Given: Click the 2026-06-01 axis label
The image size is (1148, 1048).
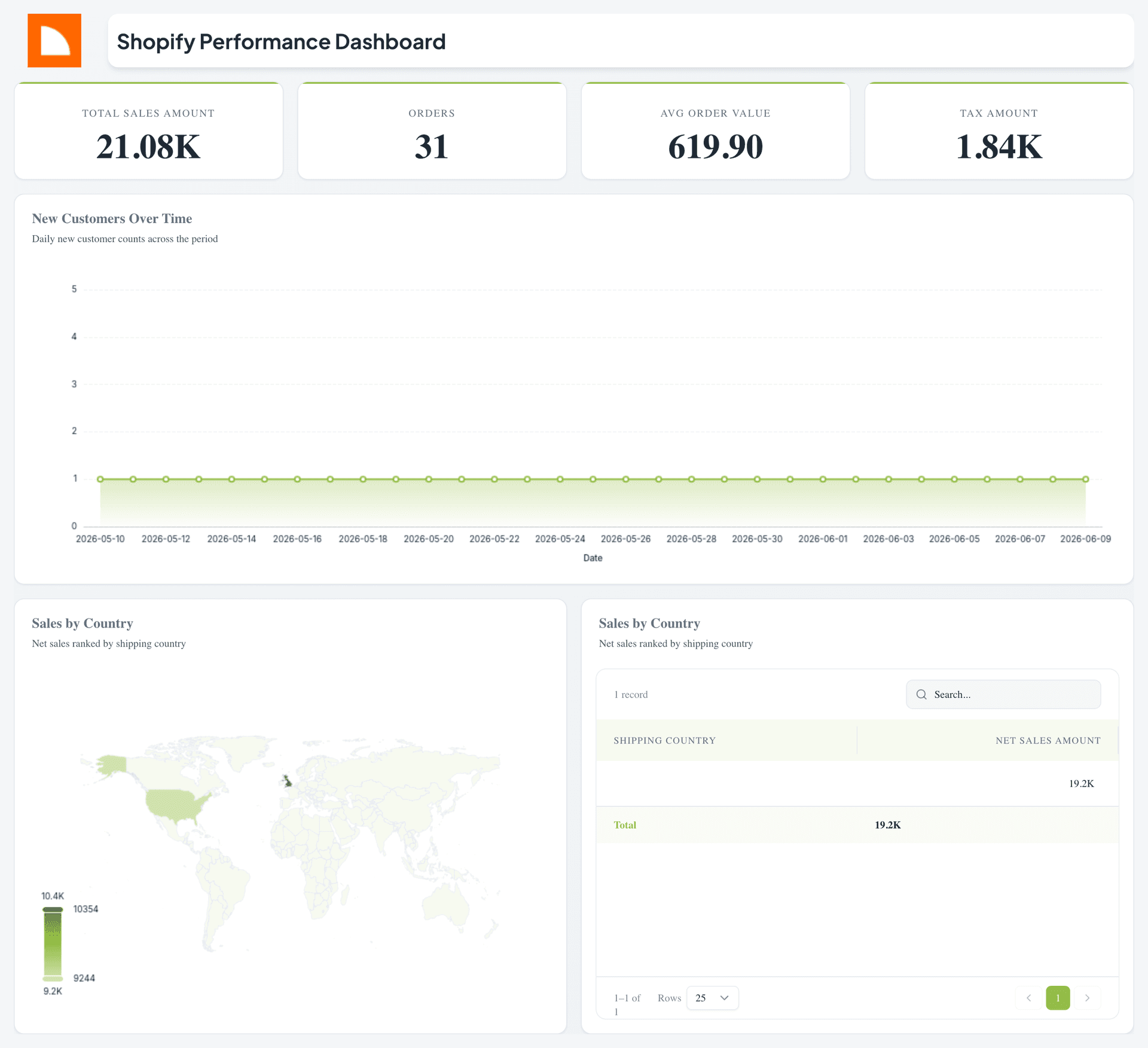Looking at the screenshot, I should 823,539.
